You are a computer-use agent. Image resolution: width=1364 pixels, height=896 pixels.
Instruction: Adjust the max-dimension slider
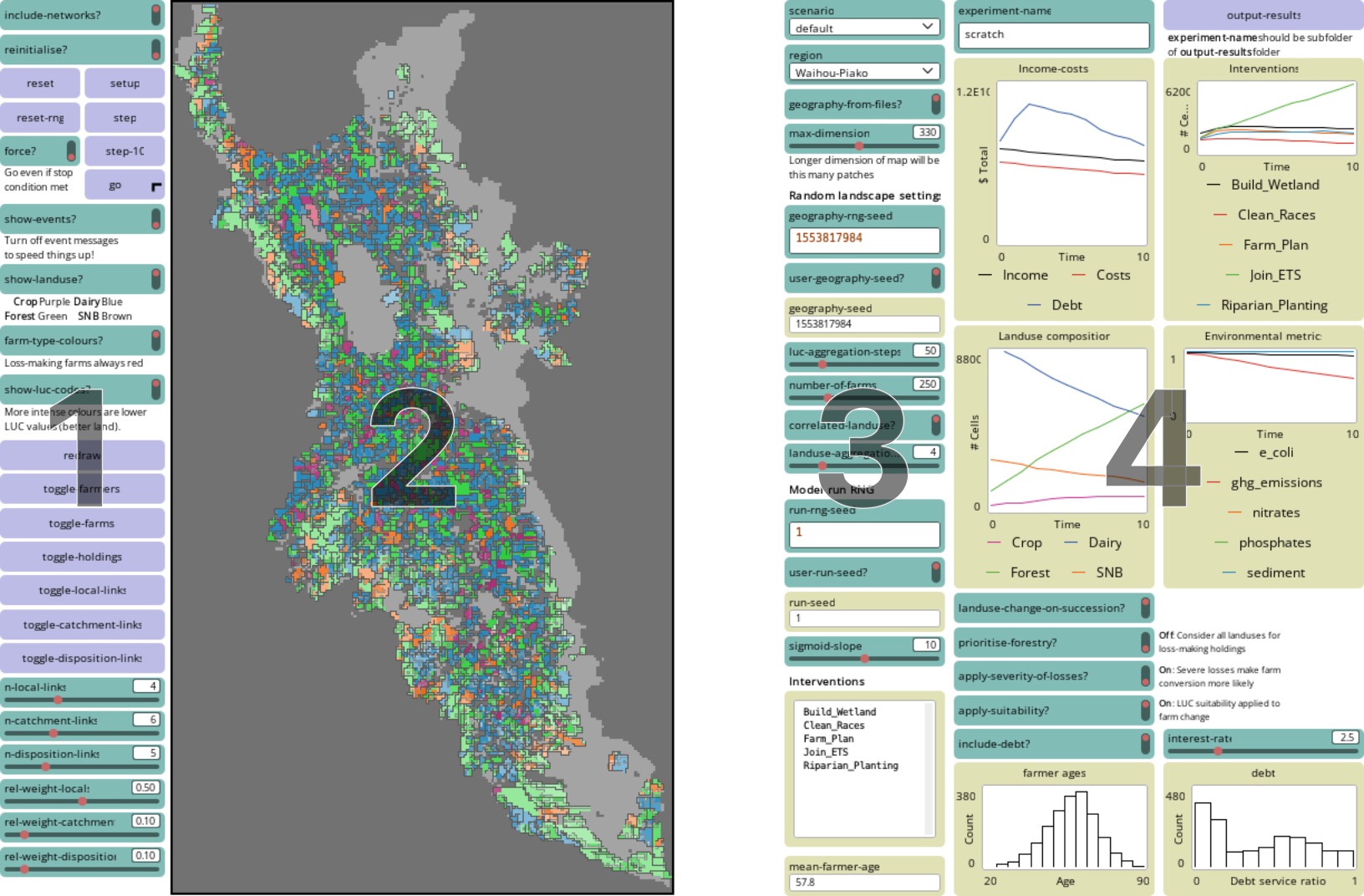[x=859, y=145]
